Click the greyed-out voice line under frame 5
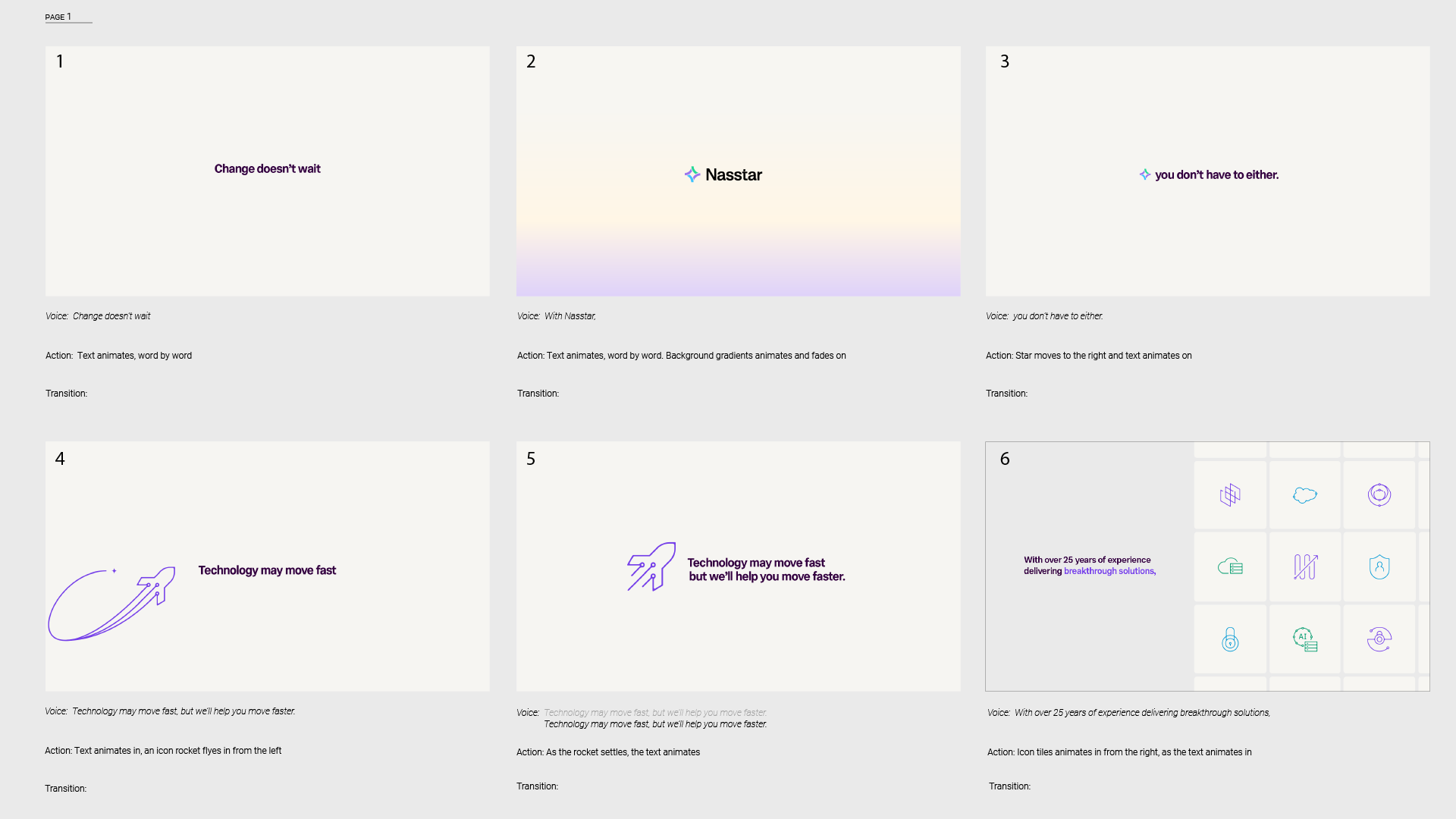 (655, 713)
